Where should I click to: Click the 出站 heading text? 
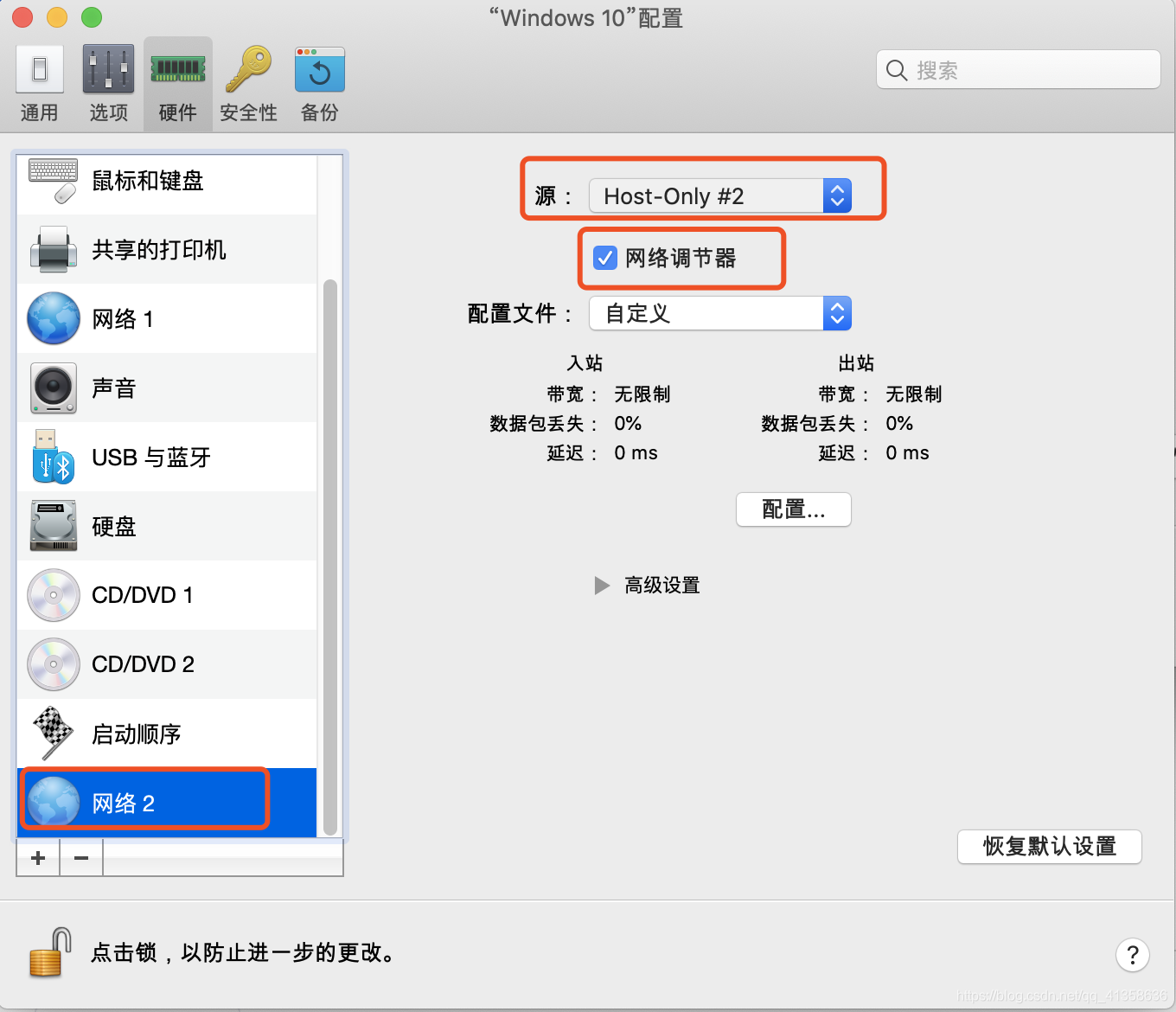857,363
